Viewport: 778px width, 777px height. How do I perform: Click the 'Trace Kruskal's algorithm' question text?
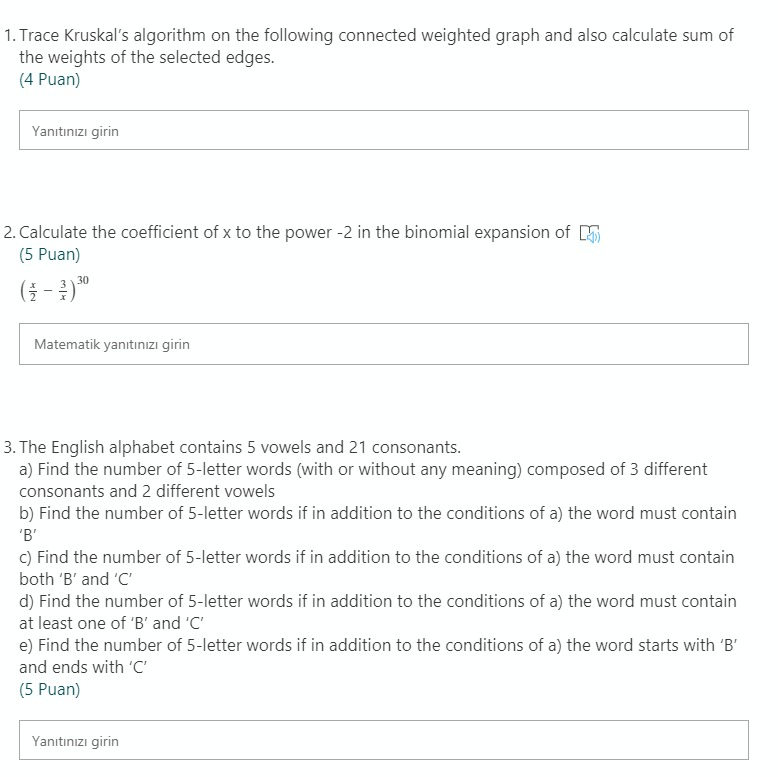tap(376, 35)
